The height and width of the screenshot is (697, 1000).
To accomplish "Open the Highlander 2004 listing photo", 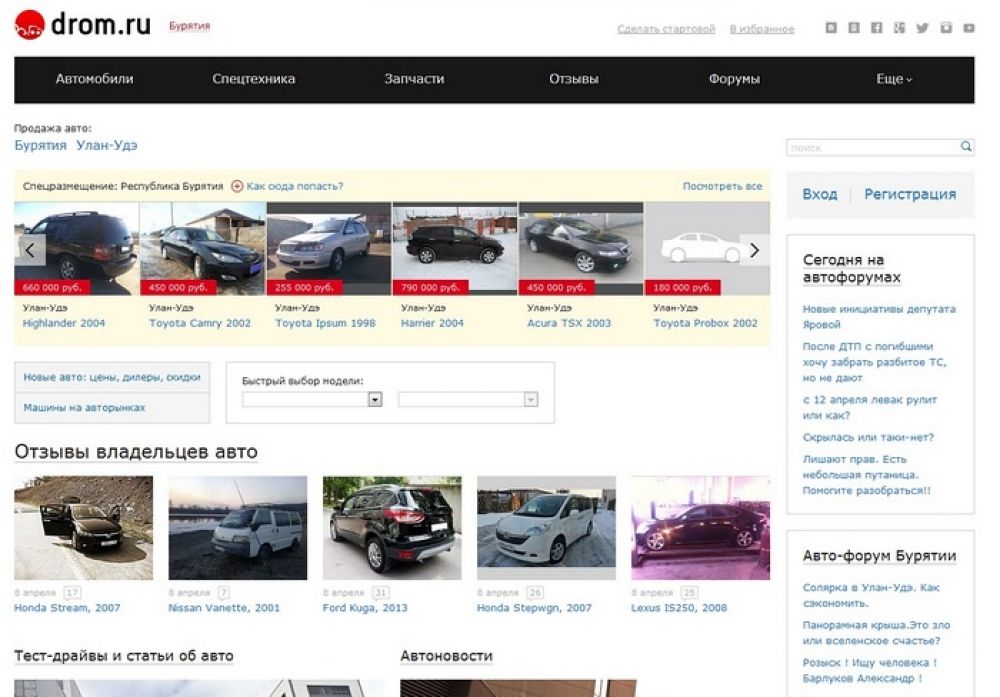I will point(76,249).
